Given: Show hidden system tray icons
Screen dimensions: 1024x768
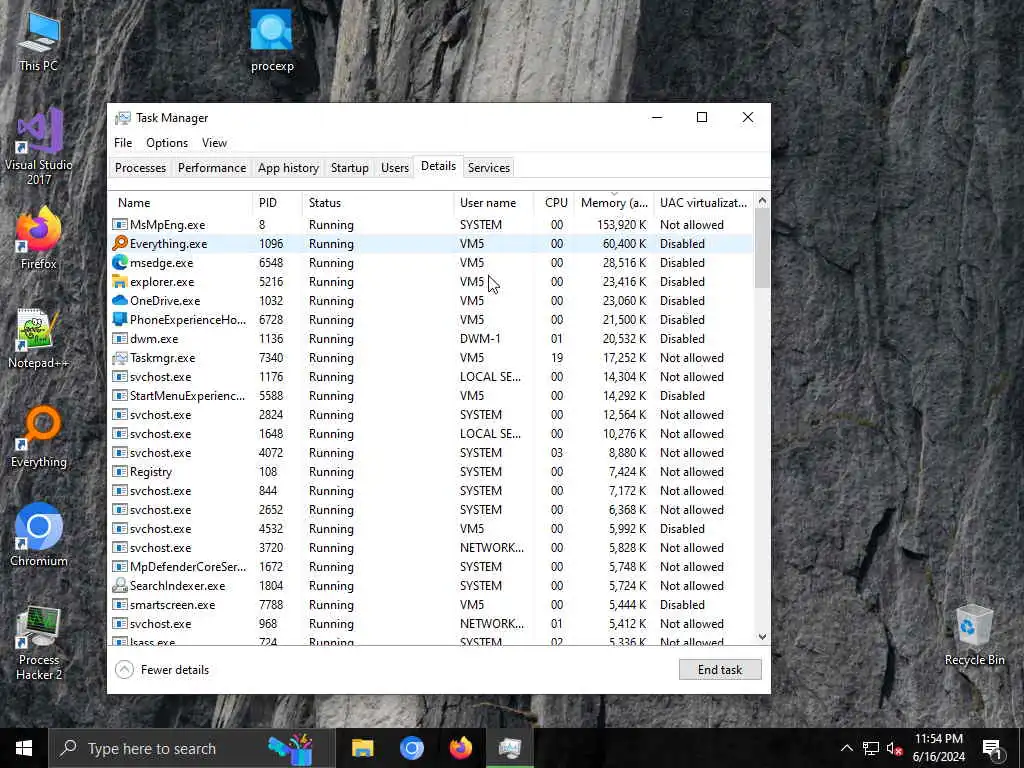Looking at the screenshot, I should 846,748.
